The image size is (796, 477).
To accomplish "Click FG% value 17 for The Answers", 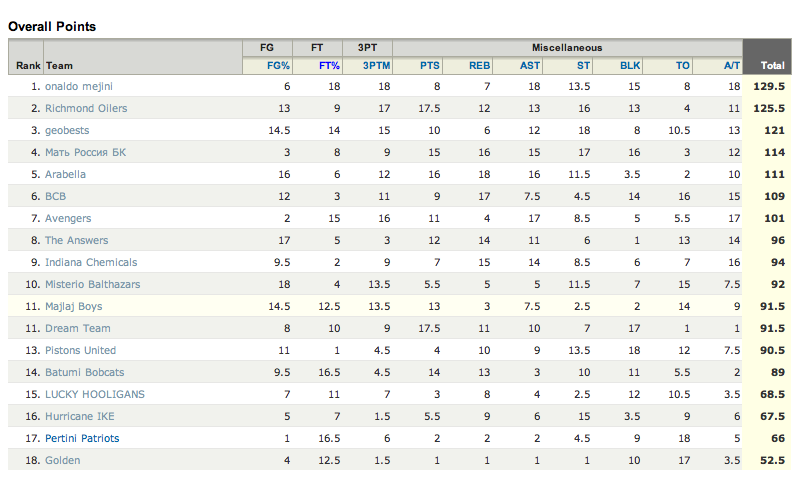I will pos(284,240).
